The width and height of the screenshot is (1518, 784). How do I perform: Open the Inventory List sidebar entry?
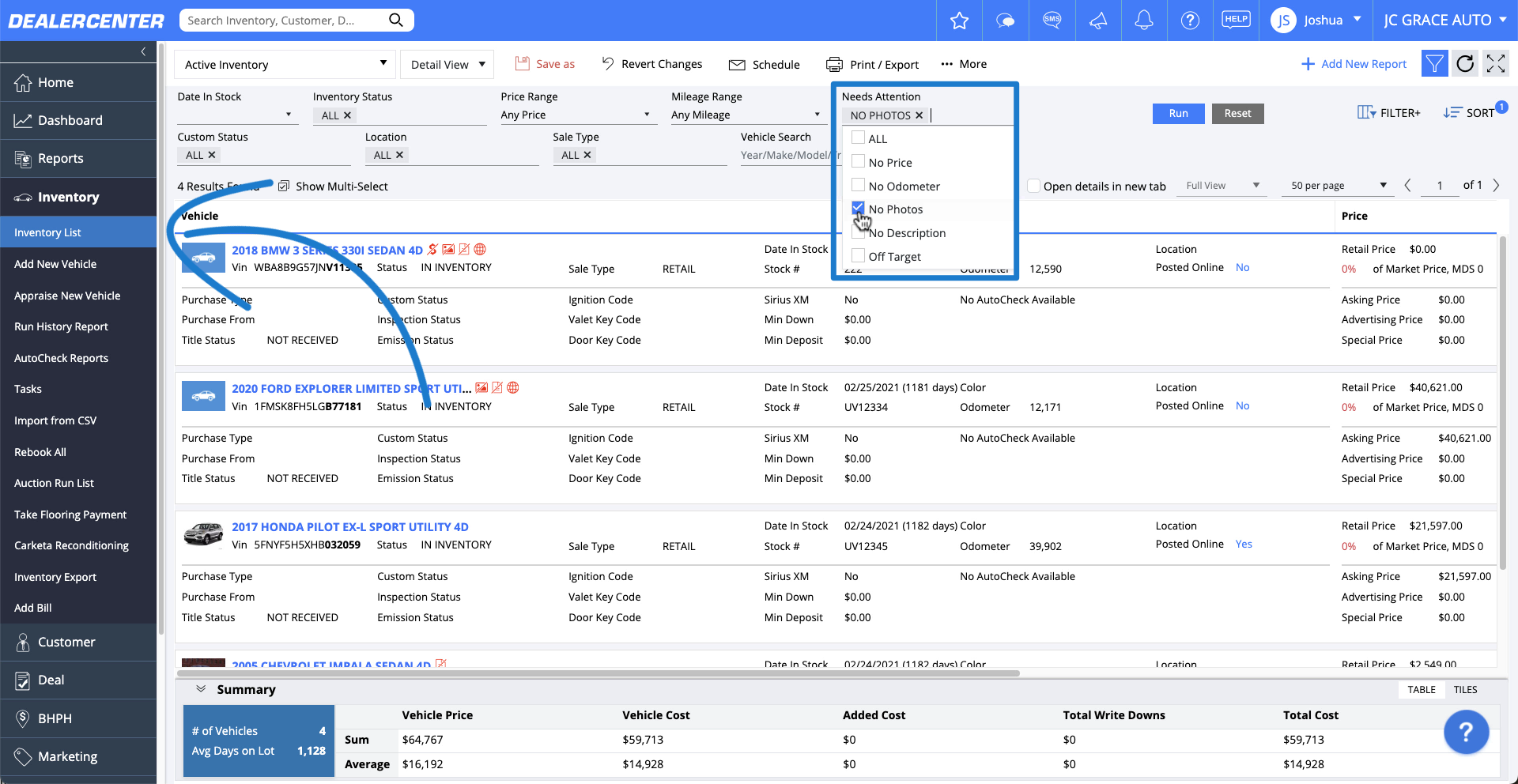(47, 232)
